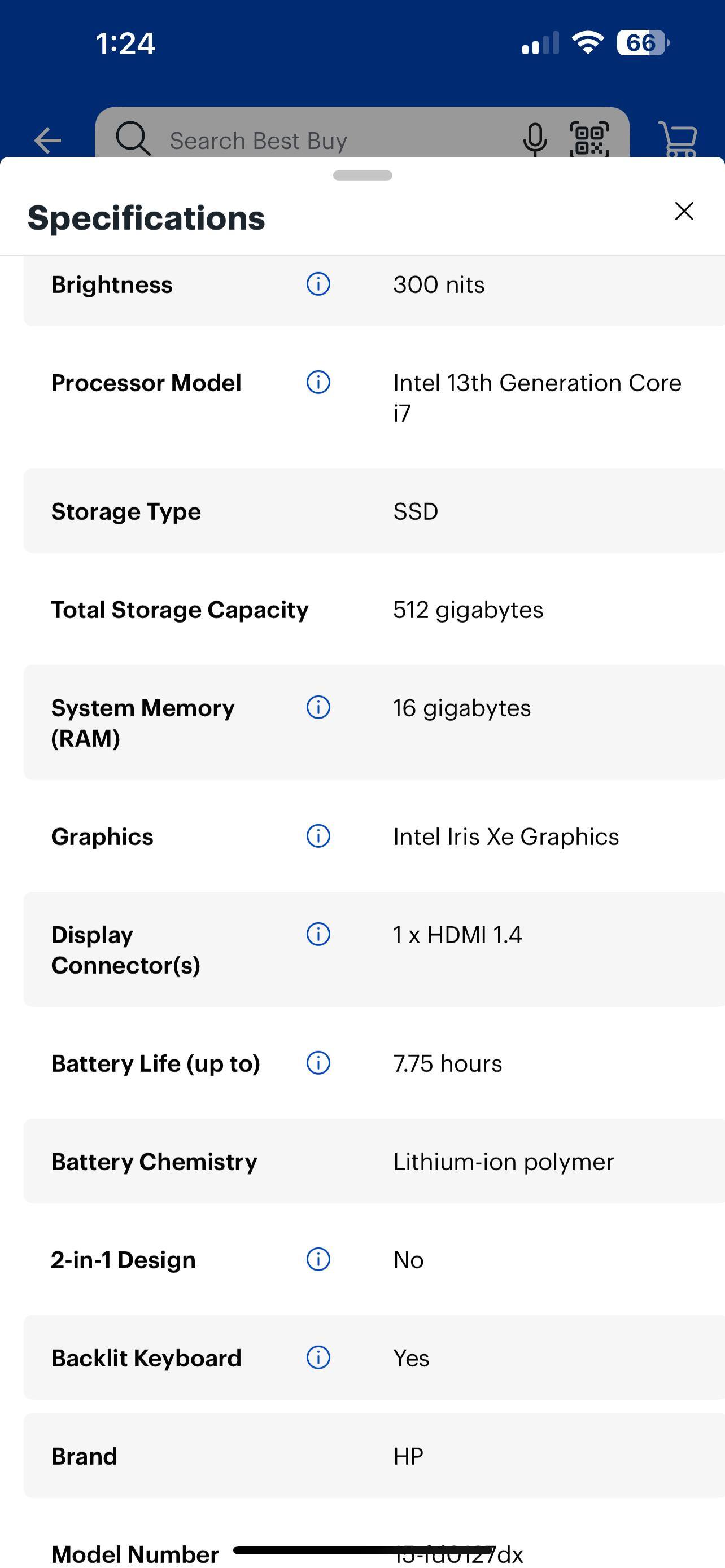The height and width of the screenshot is (1568, 725).
Task: Show info for 2-in-1 Design
Action: [x=318, y=1259]
